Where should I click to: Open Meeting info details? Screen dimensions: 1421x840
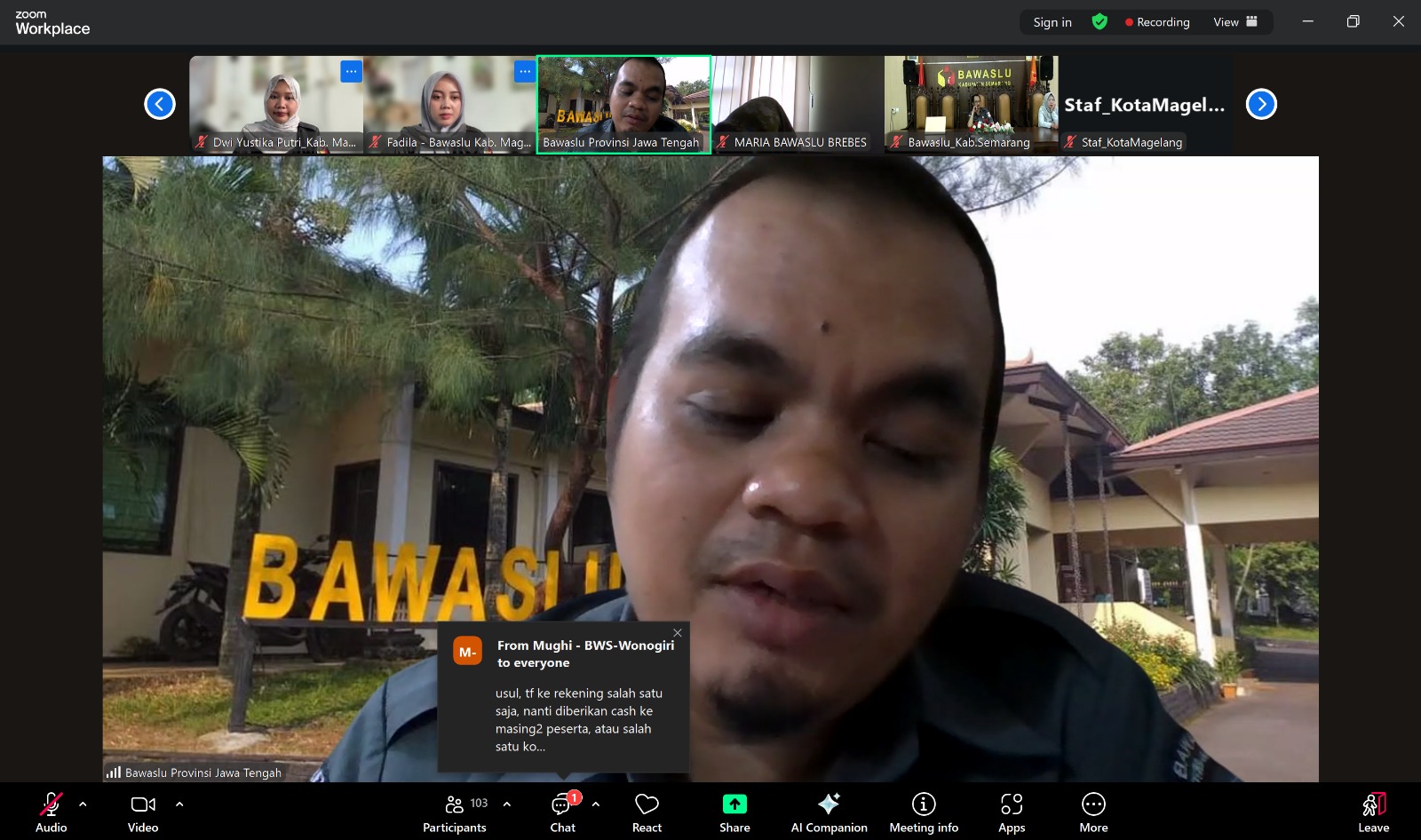[x=924, y=812]
